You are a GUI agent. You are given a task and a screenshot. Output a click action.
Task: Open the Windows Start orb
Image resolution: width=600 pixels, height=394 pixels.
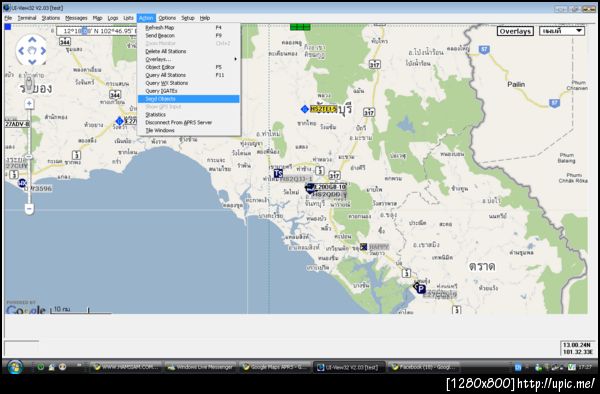15,367
